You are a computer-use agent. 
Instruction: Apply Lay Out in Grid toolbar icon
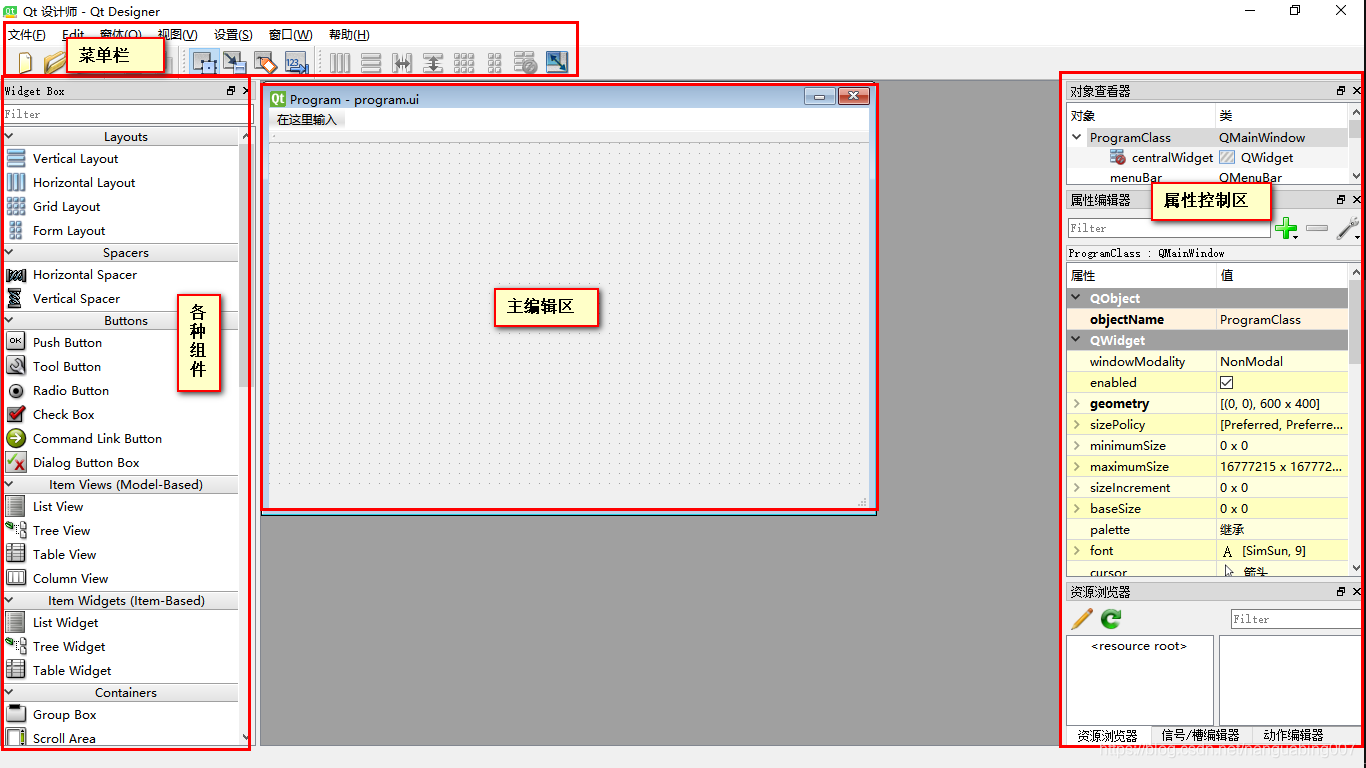(464, 63)
